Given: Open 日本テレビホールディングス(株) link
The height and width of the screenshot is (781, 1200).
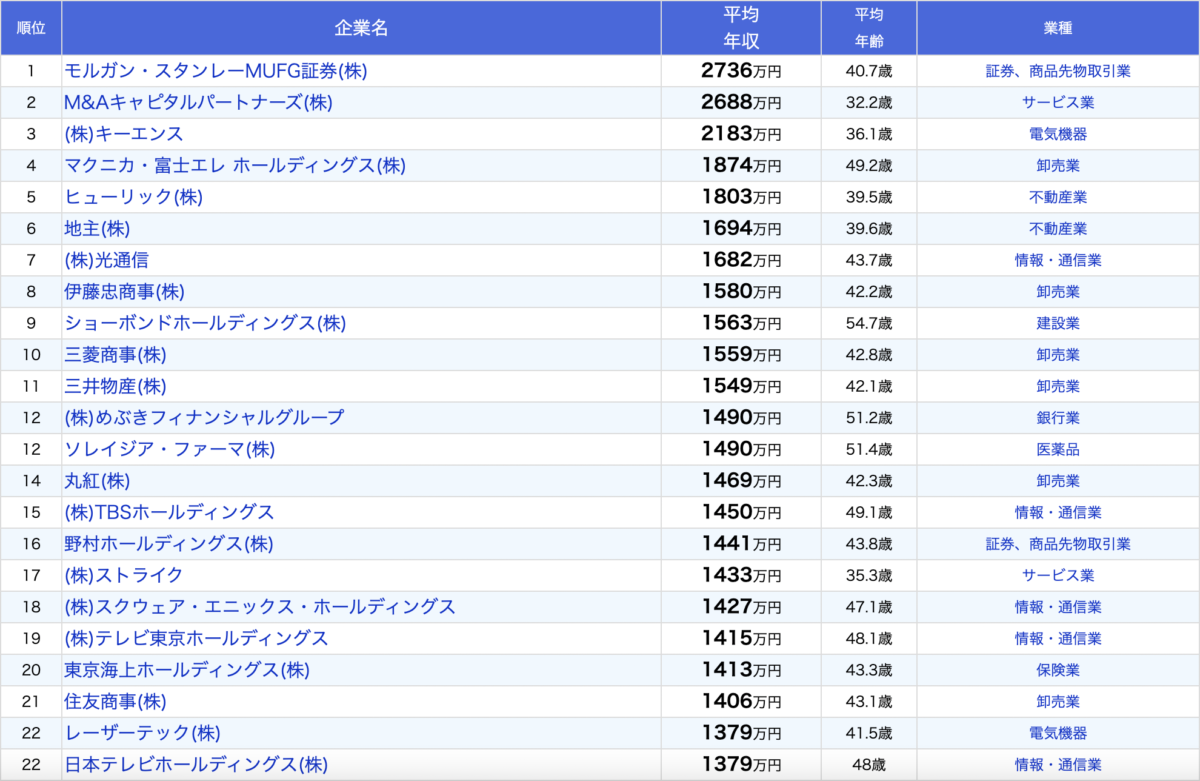Looking at the screenshot, I should [196, 764].
